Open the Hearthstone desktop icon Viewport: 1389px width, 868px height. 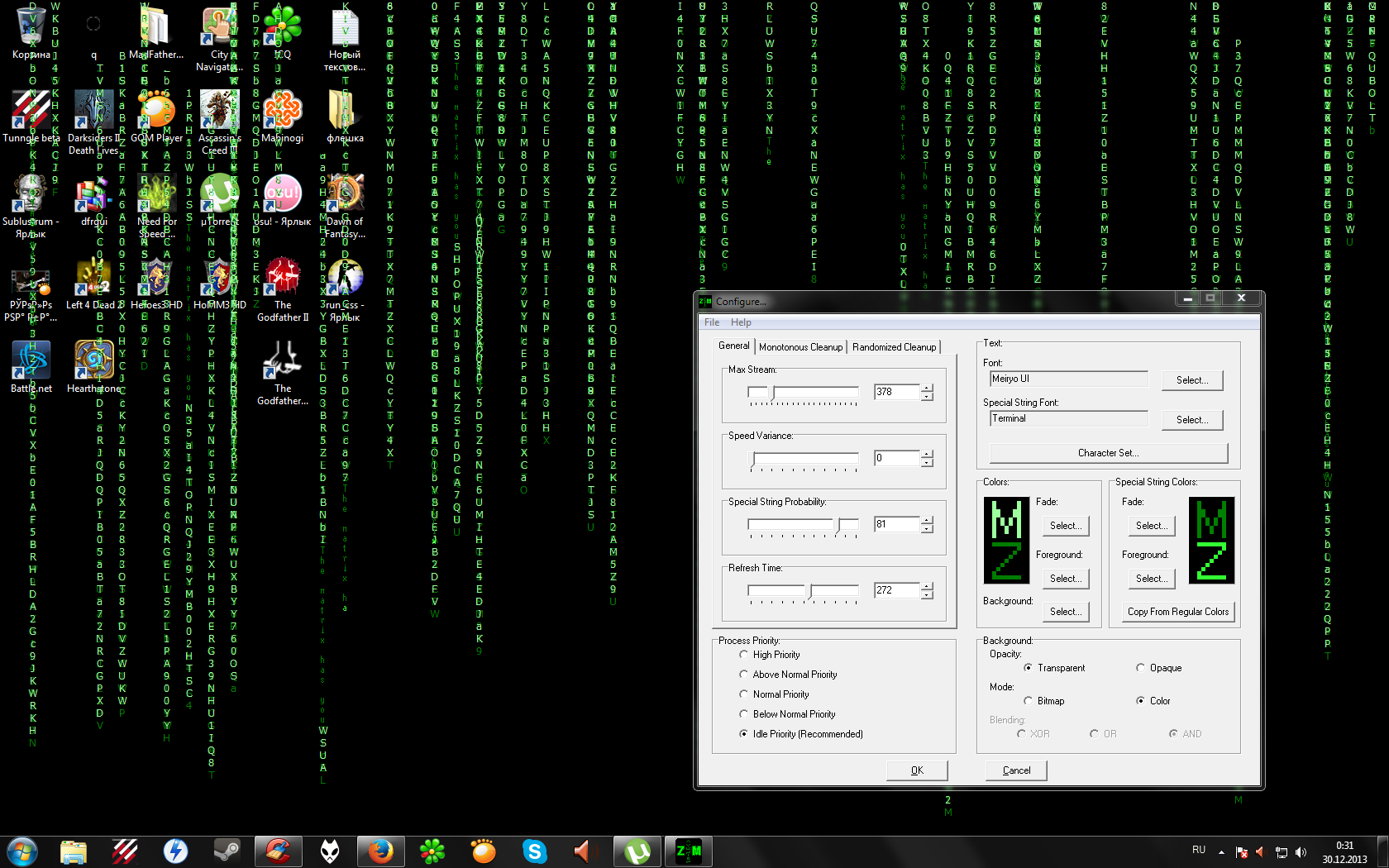click(x=93, y=361)
